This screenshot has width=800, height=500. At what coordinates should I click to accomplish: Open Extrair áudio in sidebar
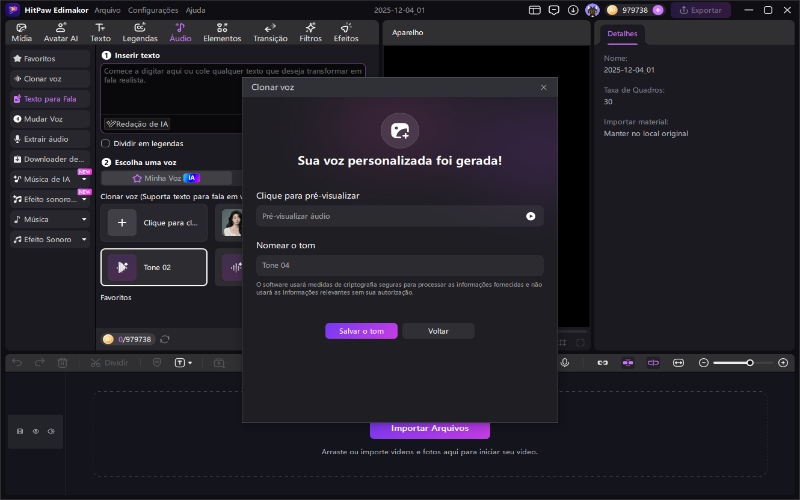tap(50, 139)
